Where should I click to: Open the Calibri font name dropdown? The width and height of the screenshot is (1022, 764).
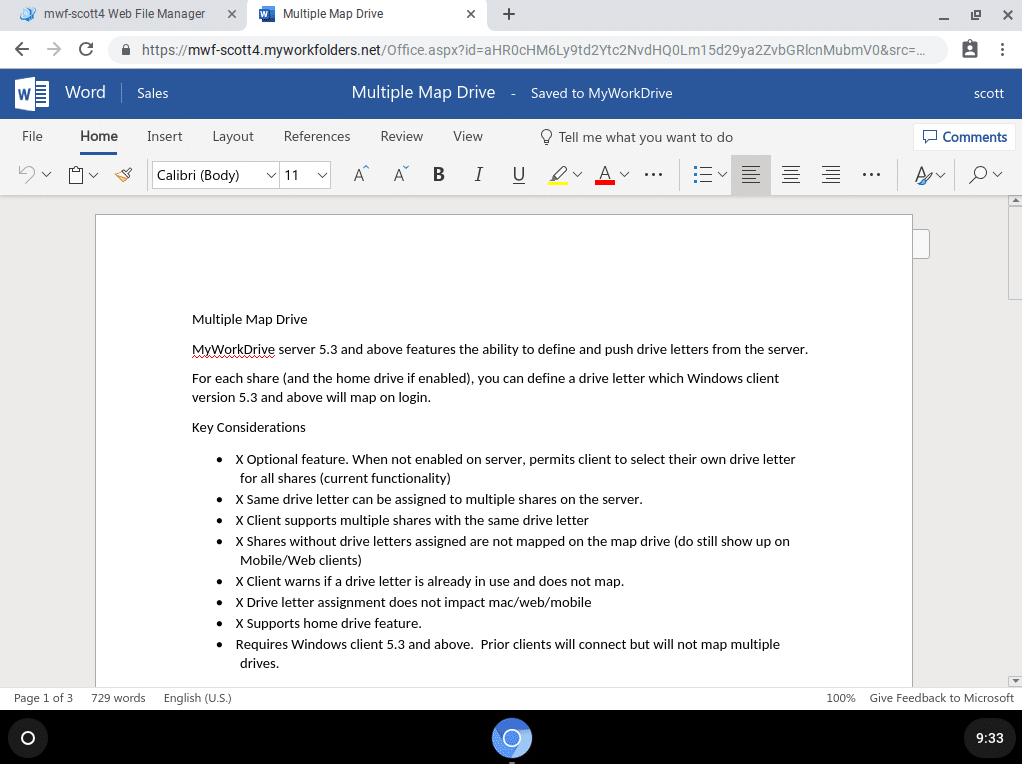point(271,174)
